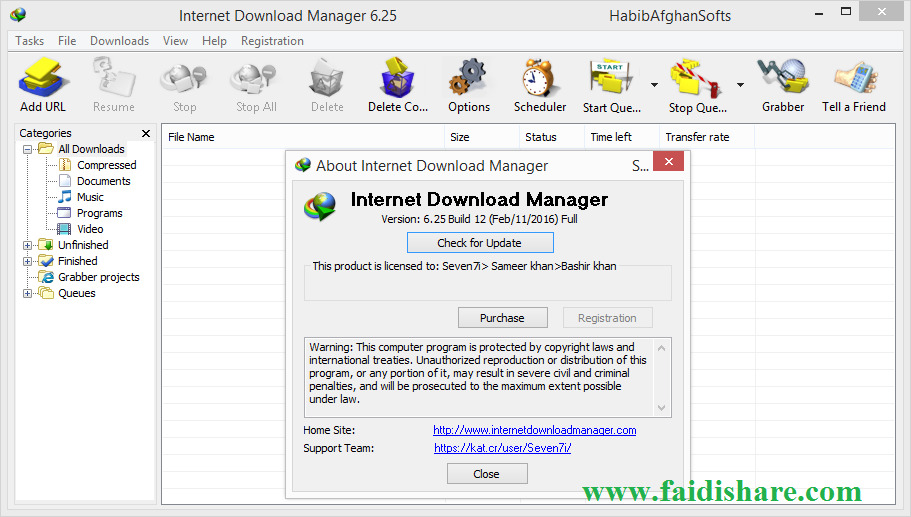Click the Add URL toolbar icon
911x517 pixels.
[x=43, y=77]
